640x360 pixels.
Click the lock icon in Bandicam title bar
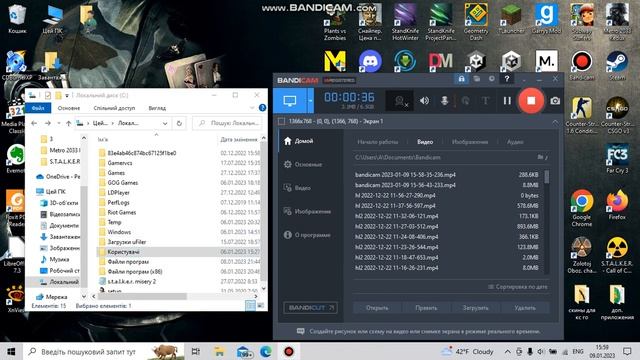461,79
